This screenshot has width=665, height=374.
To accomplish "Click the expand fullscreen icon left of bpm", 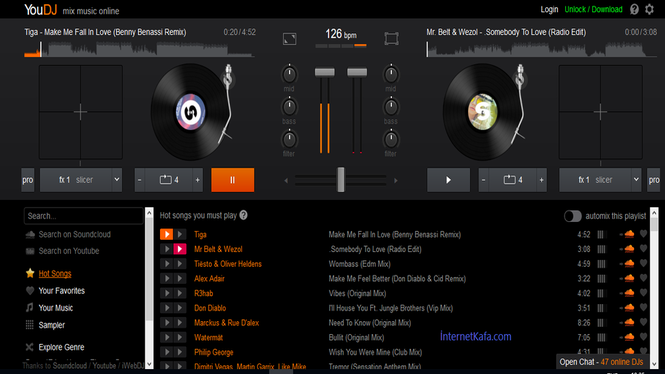I will [x=290, y=39].
